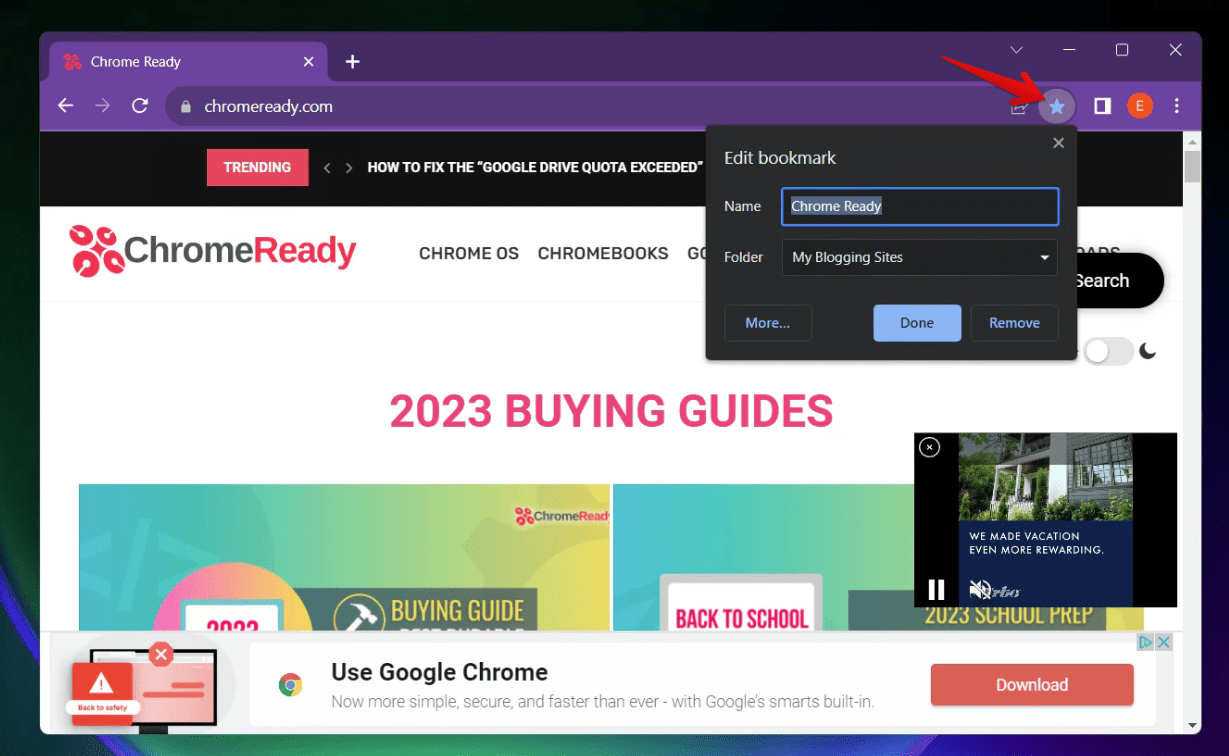This screenshot has width=1229, height=756.
Task: Open the CHROMEBOOKS menu item
Action: [603, 253]
